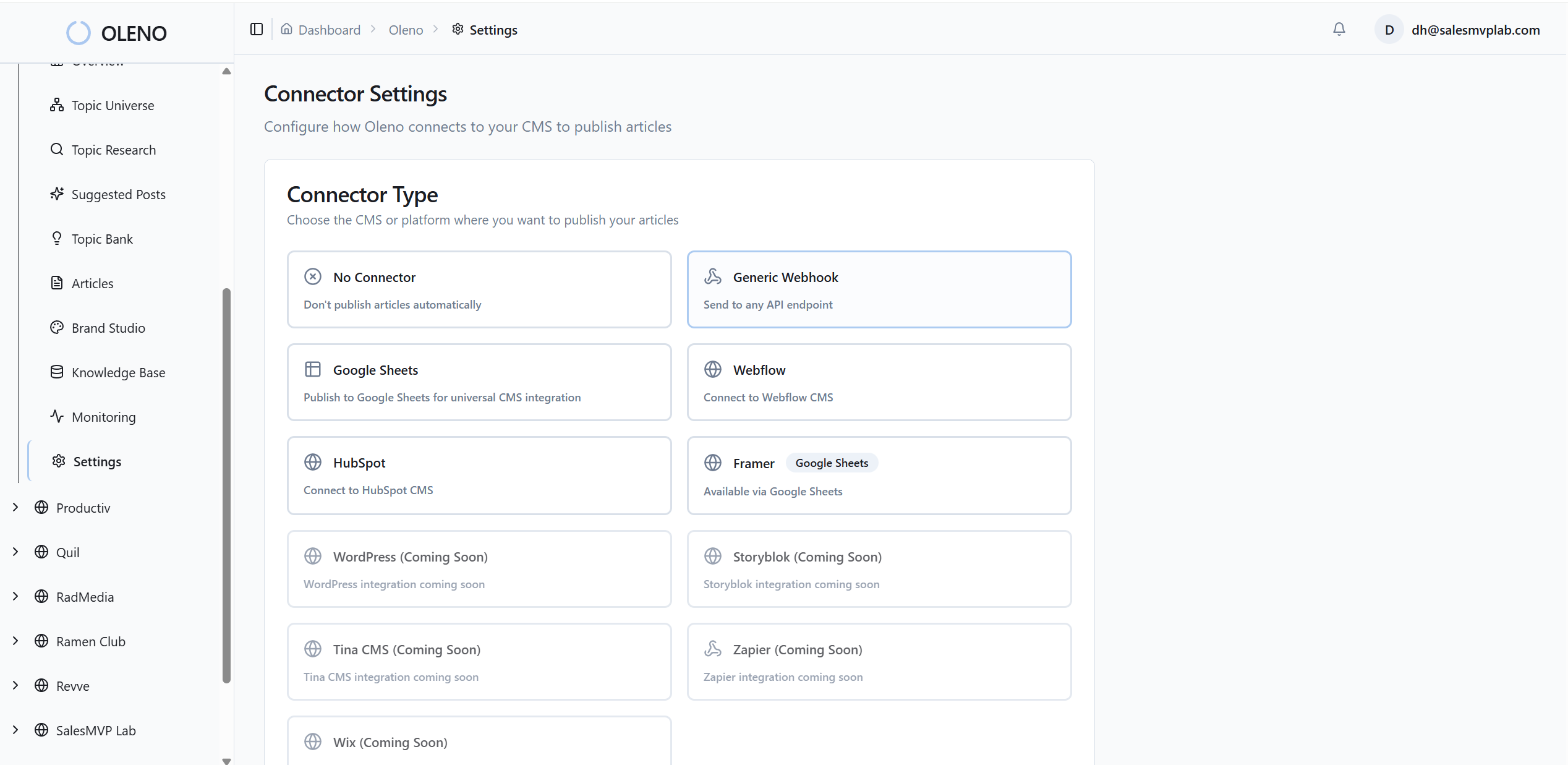Click the Oleno logo circle icon
This screenshot has width=1568, height=765.
[x=79, y=33]
